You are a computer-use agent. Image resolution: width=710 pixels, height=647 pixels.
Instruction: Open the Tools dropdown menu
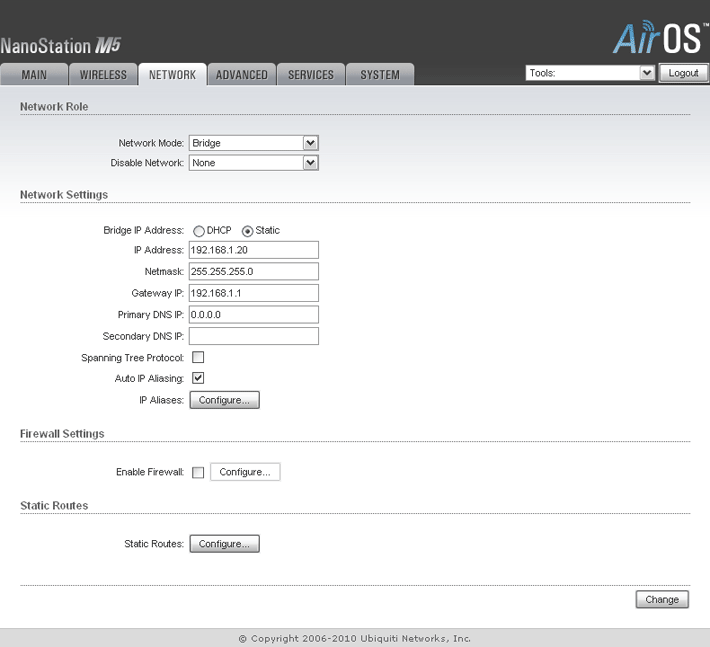pyautogui.click(x=590, y=73)
